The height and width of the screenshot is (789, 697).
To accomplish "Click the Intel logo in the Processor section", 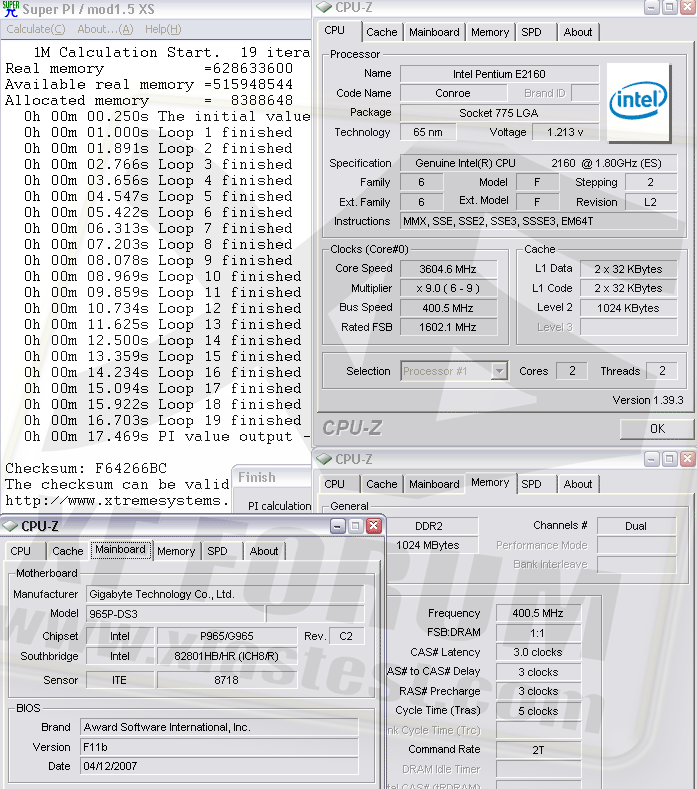I will (638, 103).
